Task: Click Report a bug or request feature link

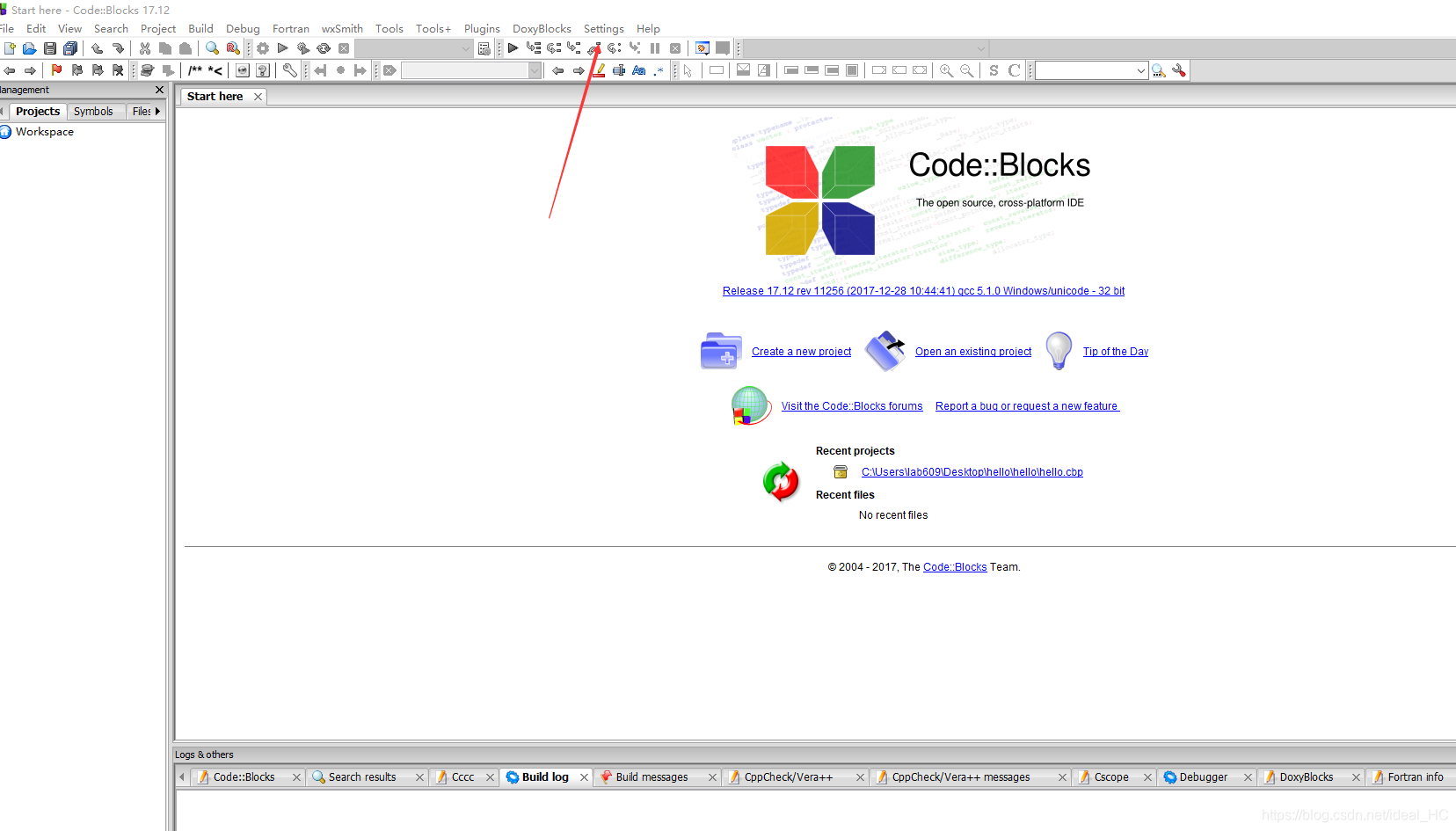Action: (1027, 406)
